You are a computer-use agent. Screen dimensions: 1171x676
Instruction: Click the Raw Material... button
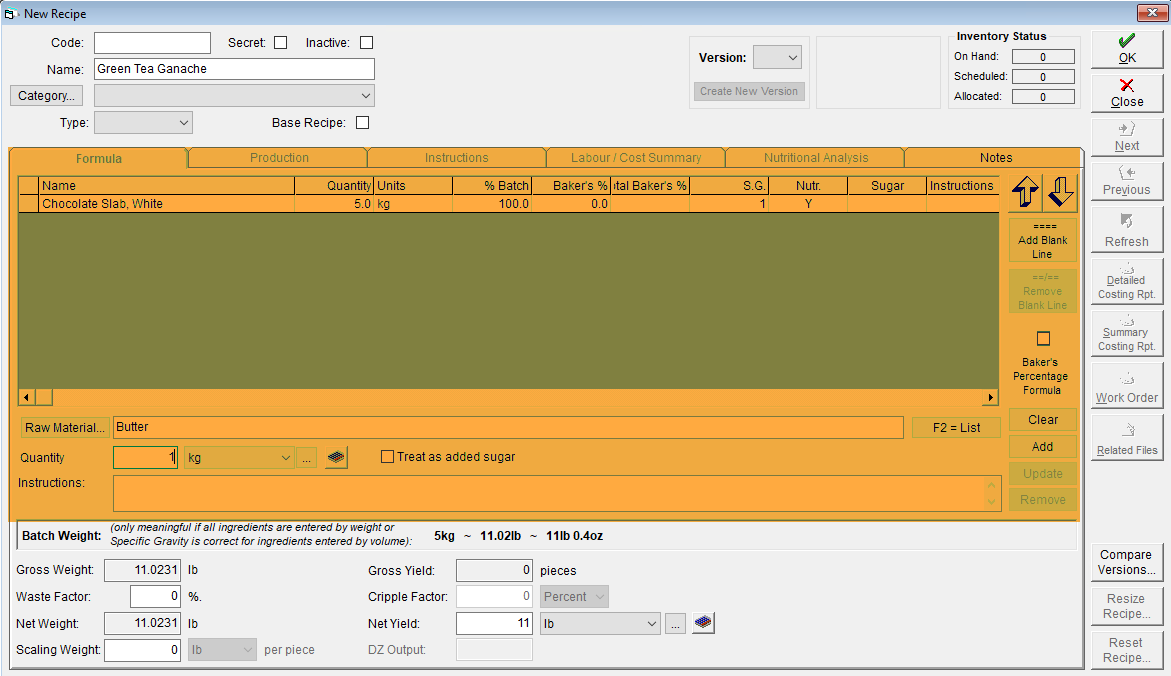(65, 427)
